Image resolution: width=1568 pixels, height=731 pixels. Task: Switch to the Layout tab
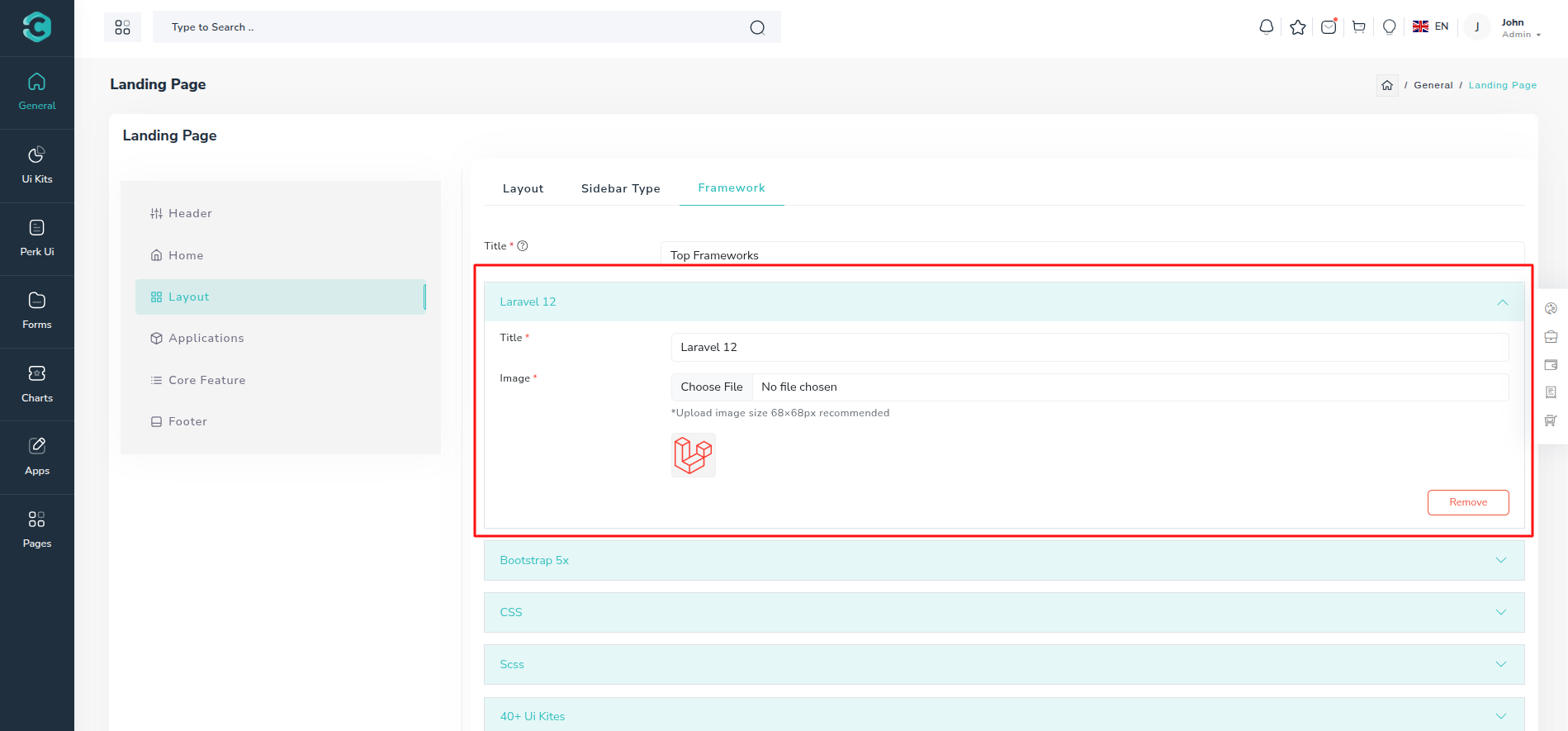[x=523, y=188]
